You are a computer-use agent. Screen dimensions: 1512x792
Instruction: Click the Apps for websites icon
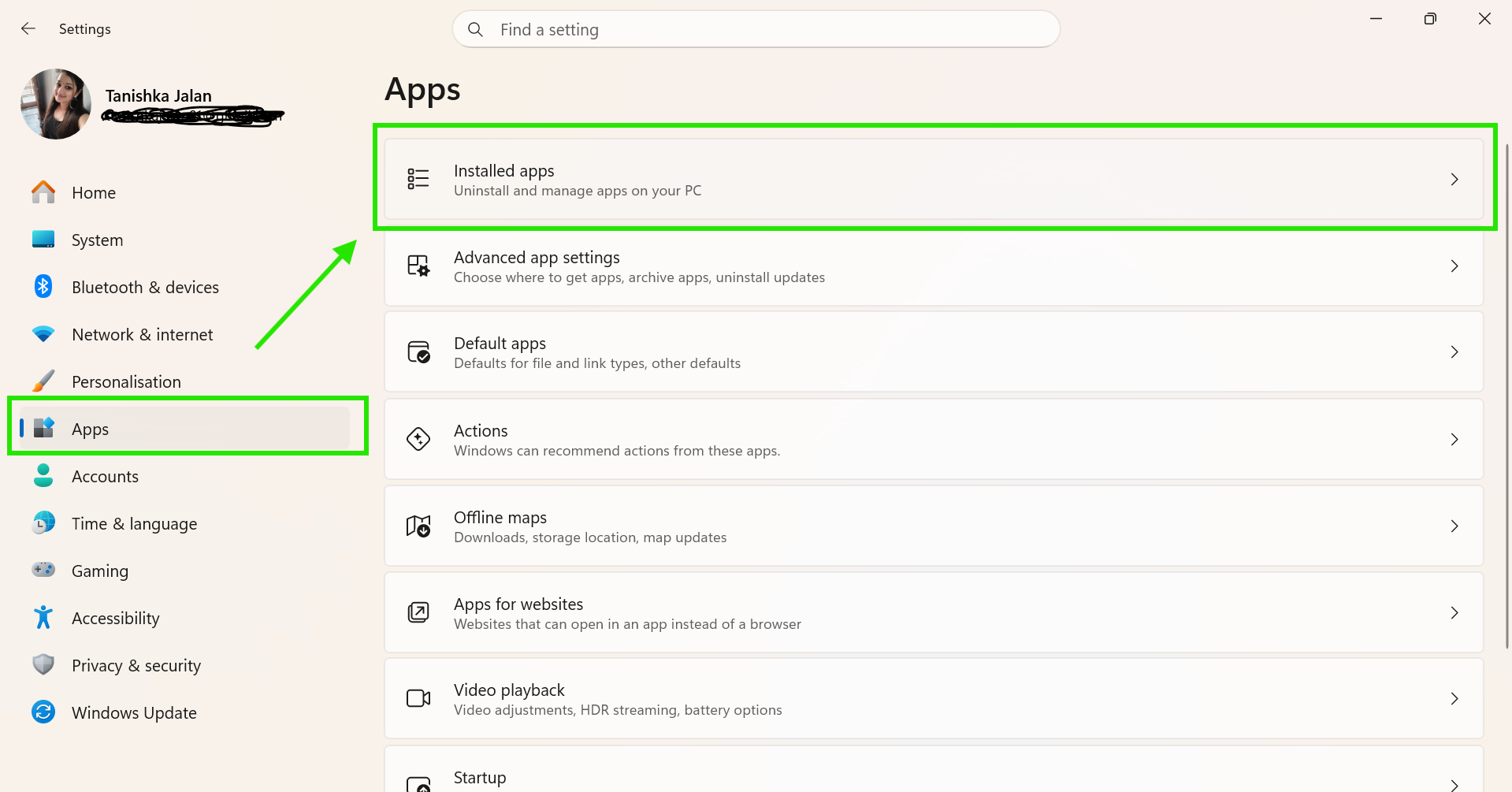(x=418, y=612)
